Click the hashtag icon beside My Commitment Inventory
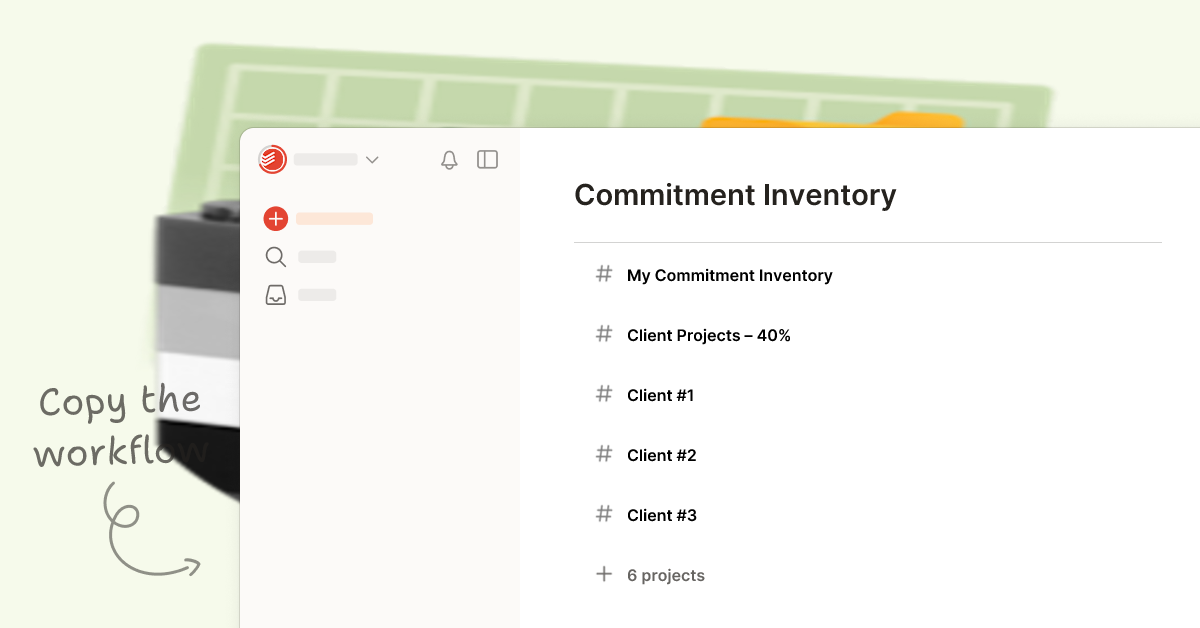This screenshot has width=1200, height=628. [x=604, y=274]
